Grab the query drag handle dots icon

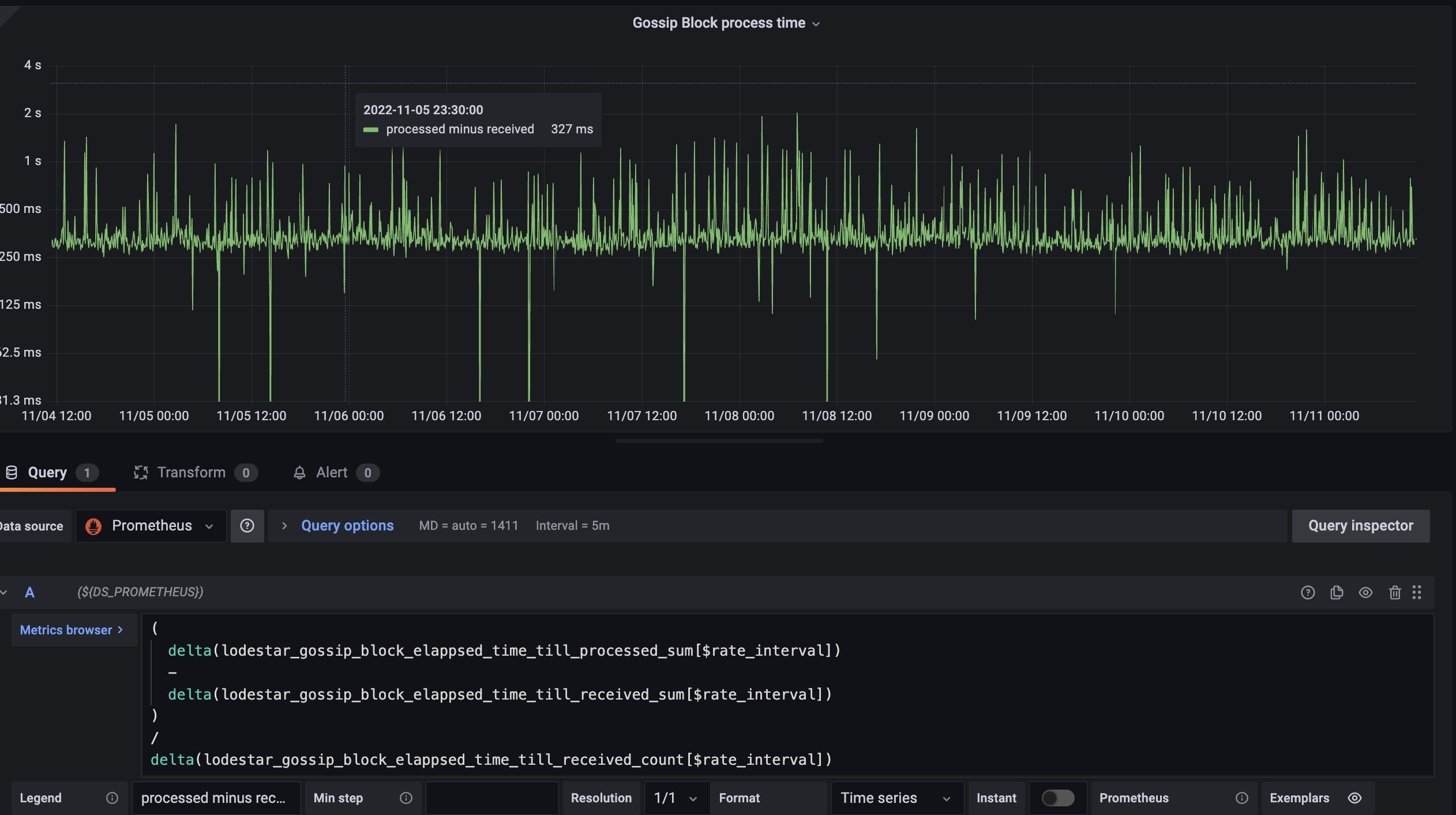(1417, 592)
